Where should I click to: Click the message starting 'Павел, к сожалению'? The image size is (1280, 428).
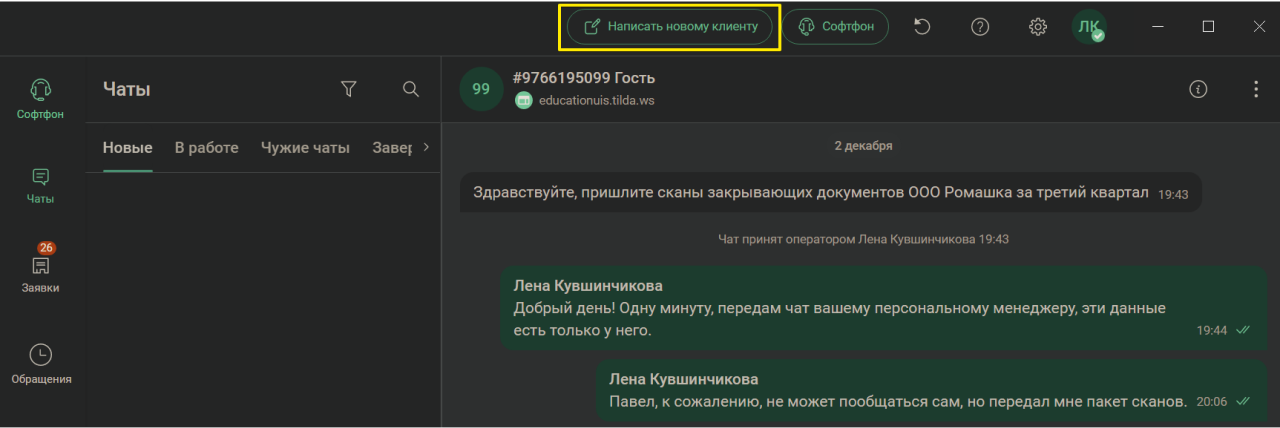(x=929, y=391)
